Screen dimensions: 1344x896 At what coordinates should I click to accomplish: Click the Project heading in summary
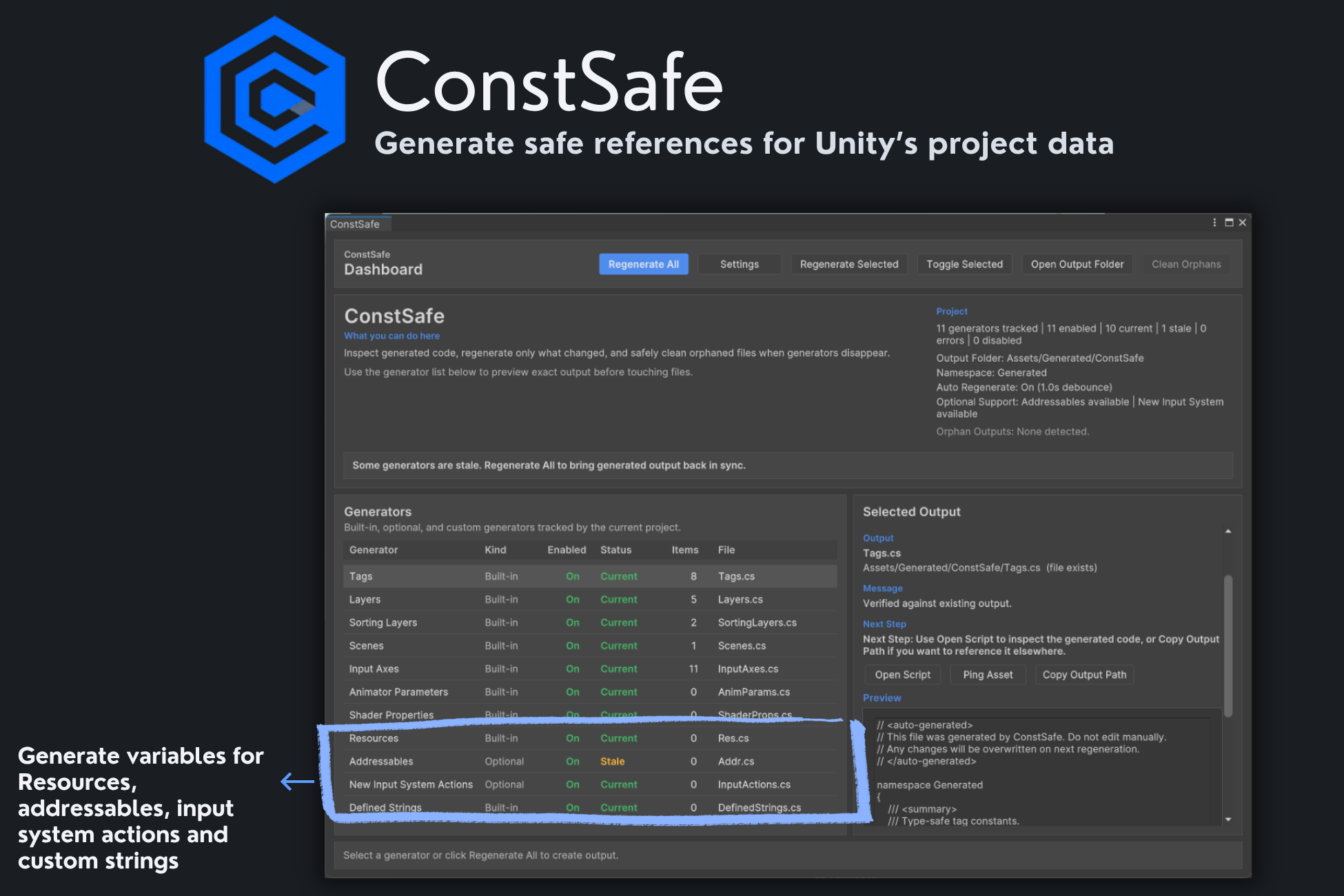(x=951, y=312)
